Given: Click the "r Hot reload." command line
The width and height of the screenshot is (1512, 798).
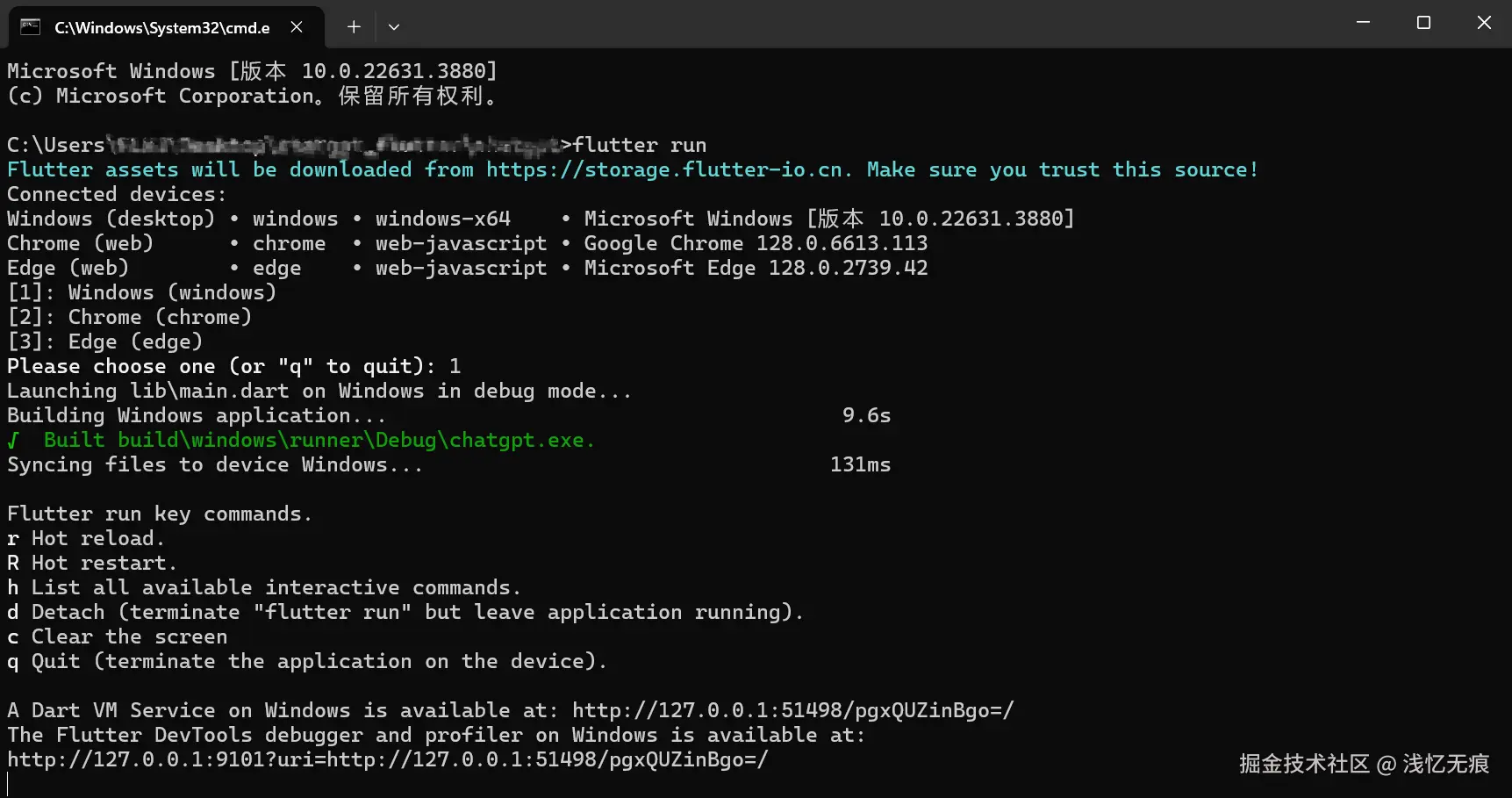Looking at the screenshot, I should 85,538.
